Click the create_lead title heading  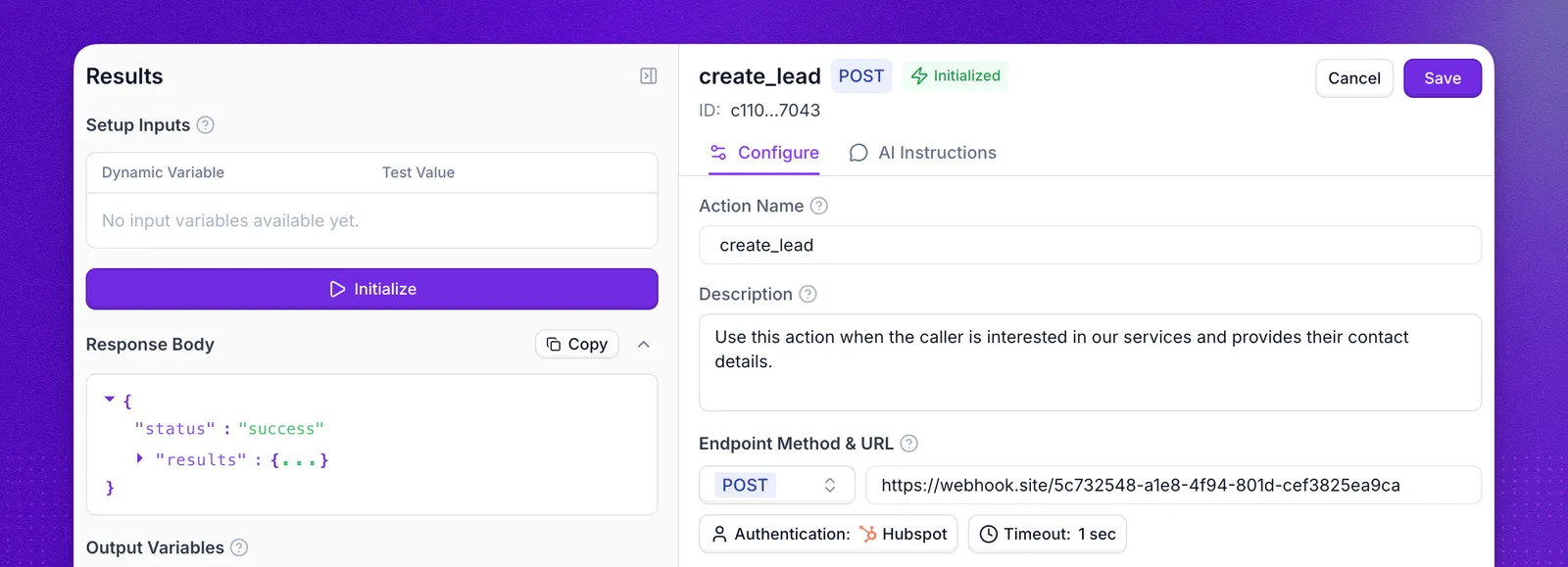759,76
